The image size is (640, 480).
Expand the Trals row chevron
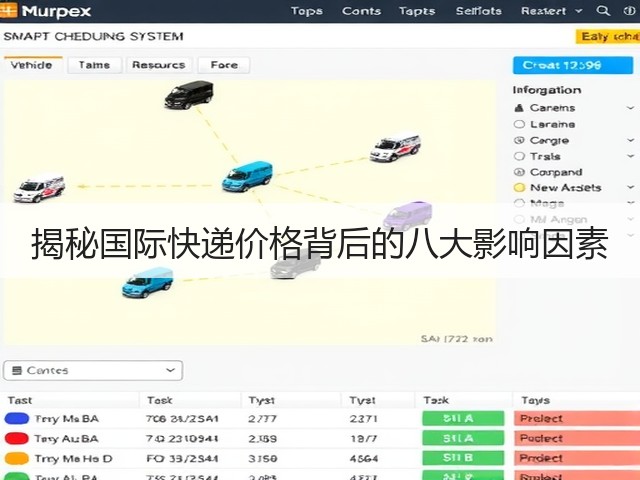click(631, 156)
